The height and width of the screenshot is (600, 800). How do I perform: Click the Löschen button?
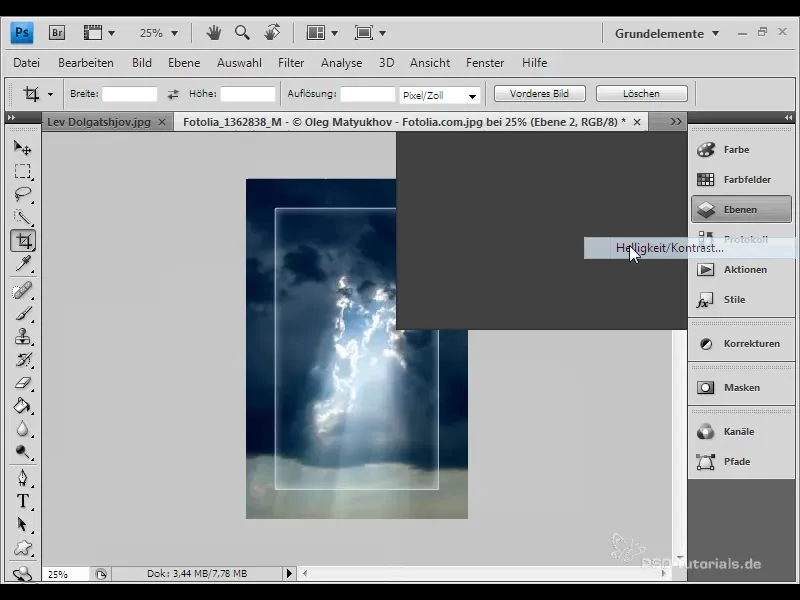coord(641,94)
